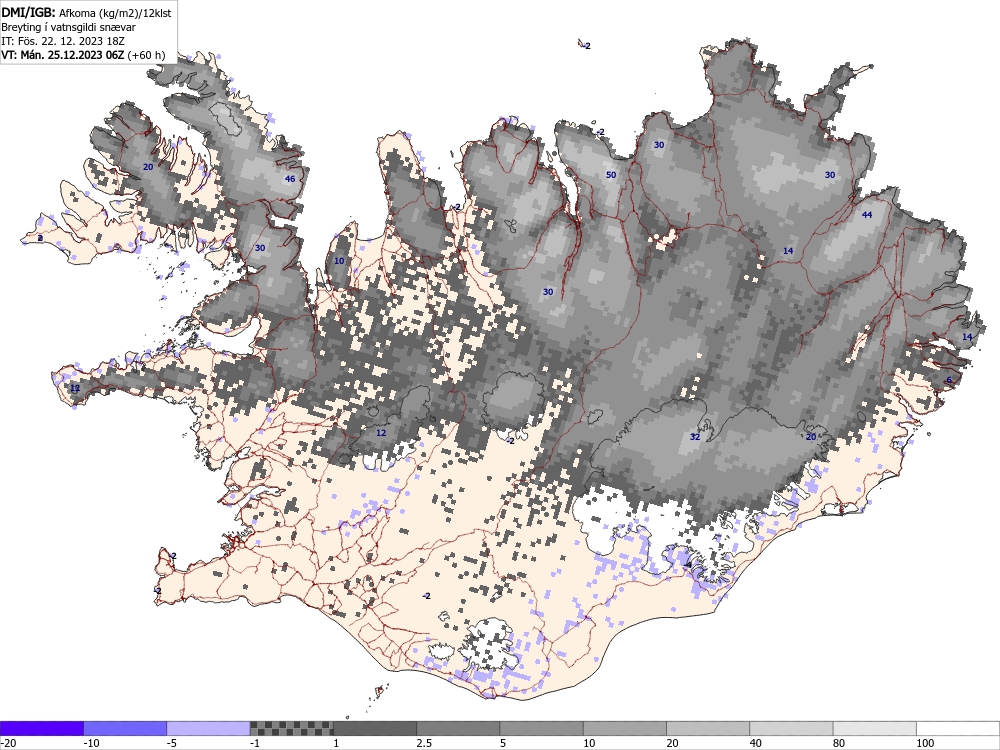Click the 10 to 20 legend swatch
The image size is (1000, 750).
(625, 728)
